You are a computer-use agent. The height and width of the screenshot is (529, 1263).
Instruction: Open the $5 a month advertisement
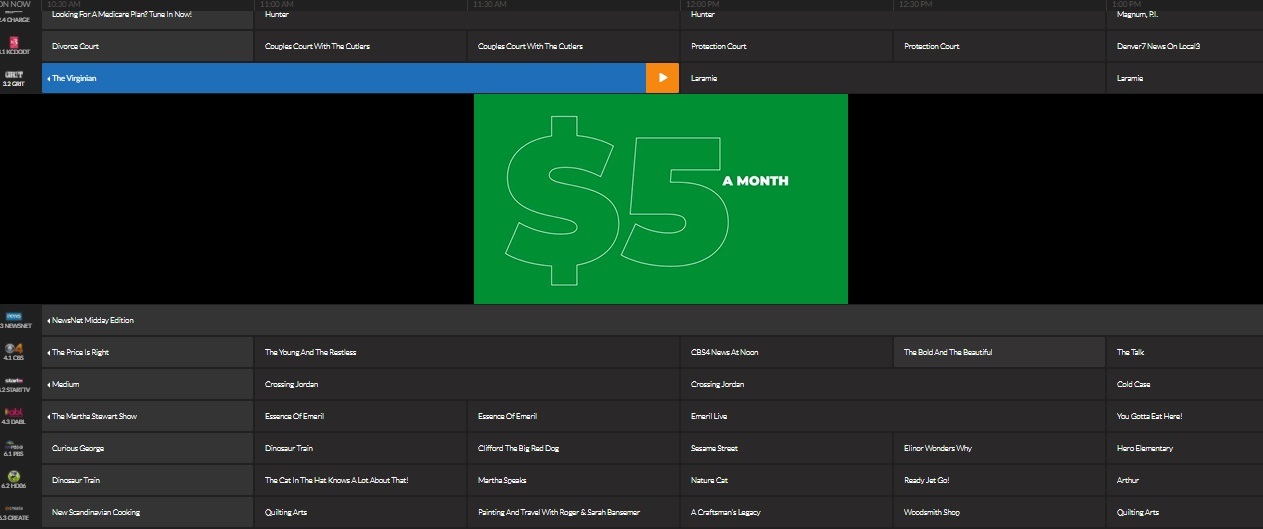click(x=661, y=199)
